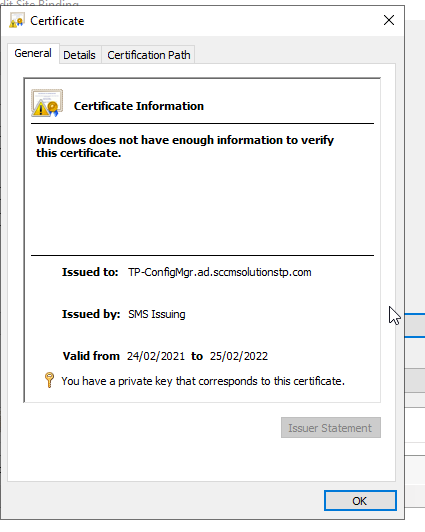
Task: Close the Certificate dialog with X
Action: coord(389,20)
